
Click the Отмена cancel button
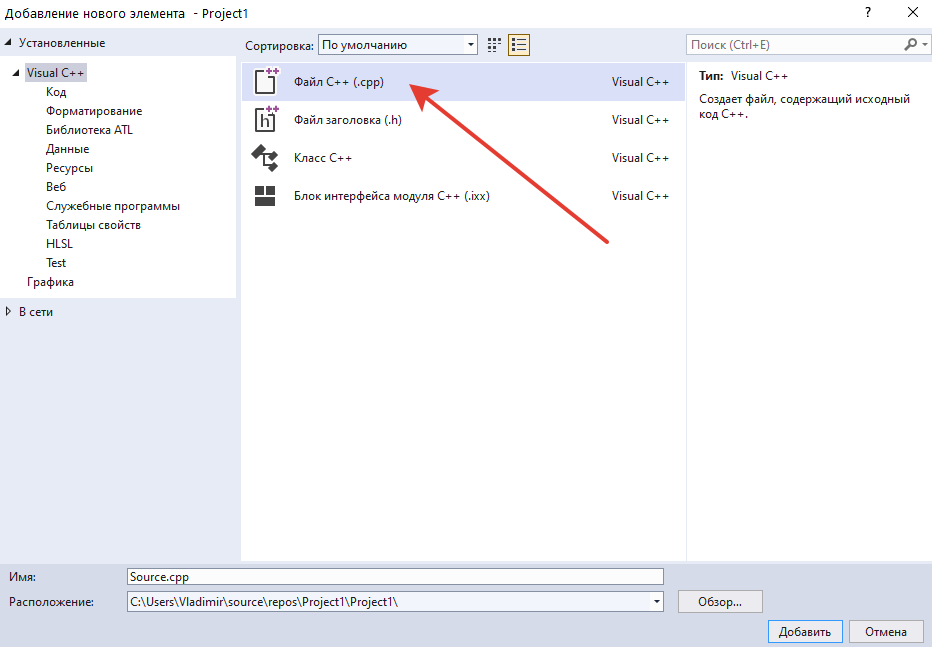coord(886,632)
